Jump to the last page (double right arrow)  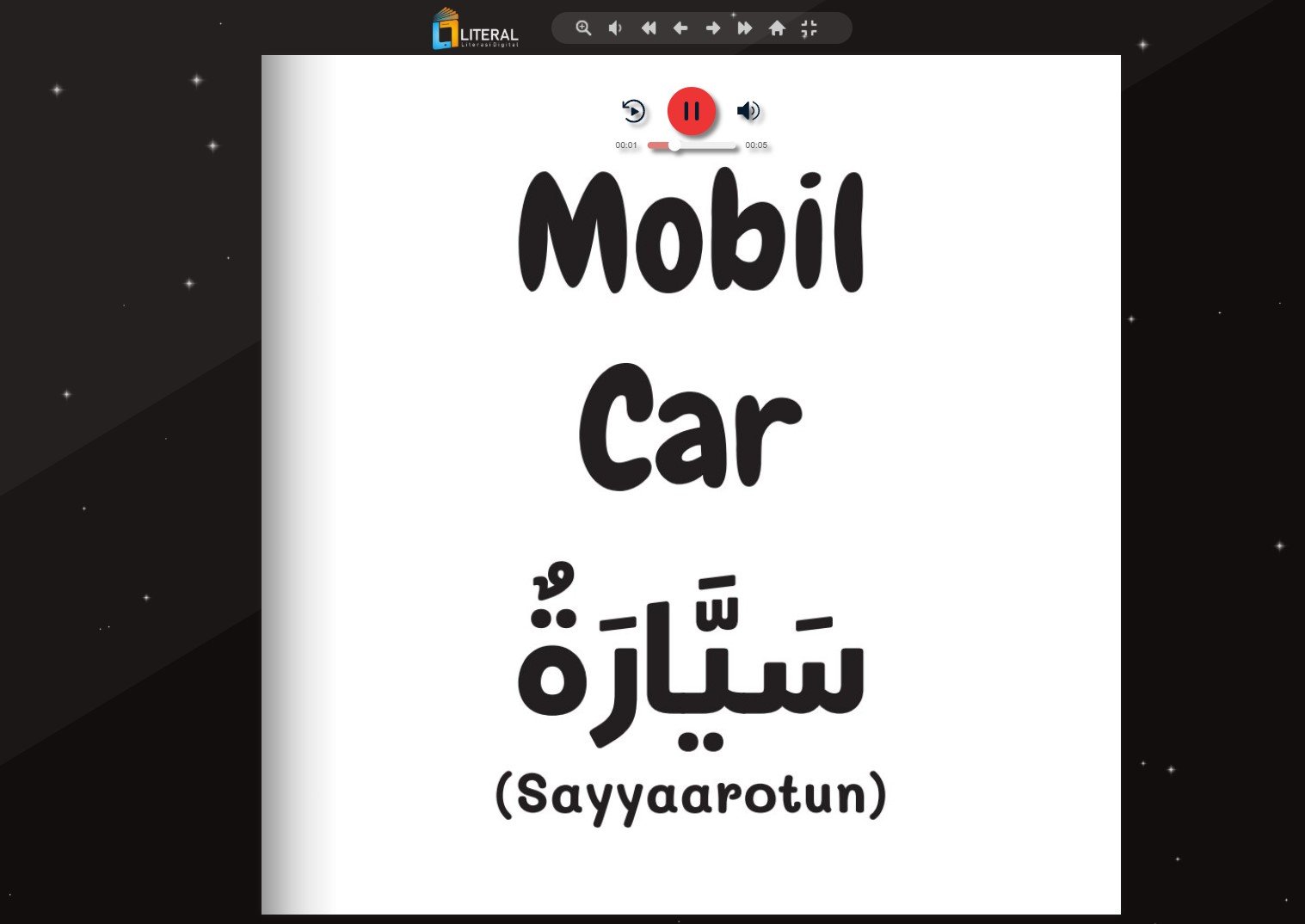pos(745,28)
